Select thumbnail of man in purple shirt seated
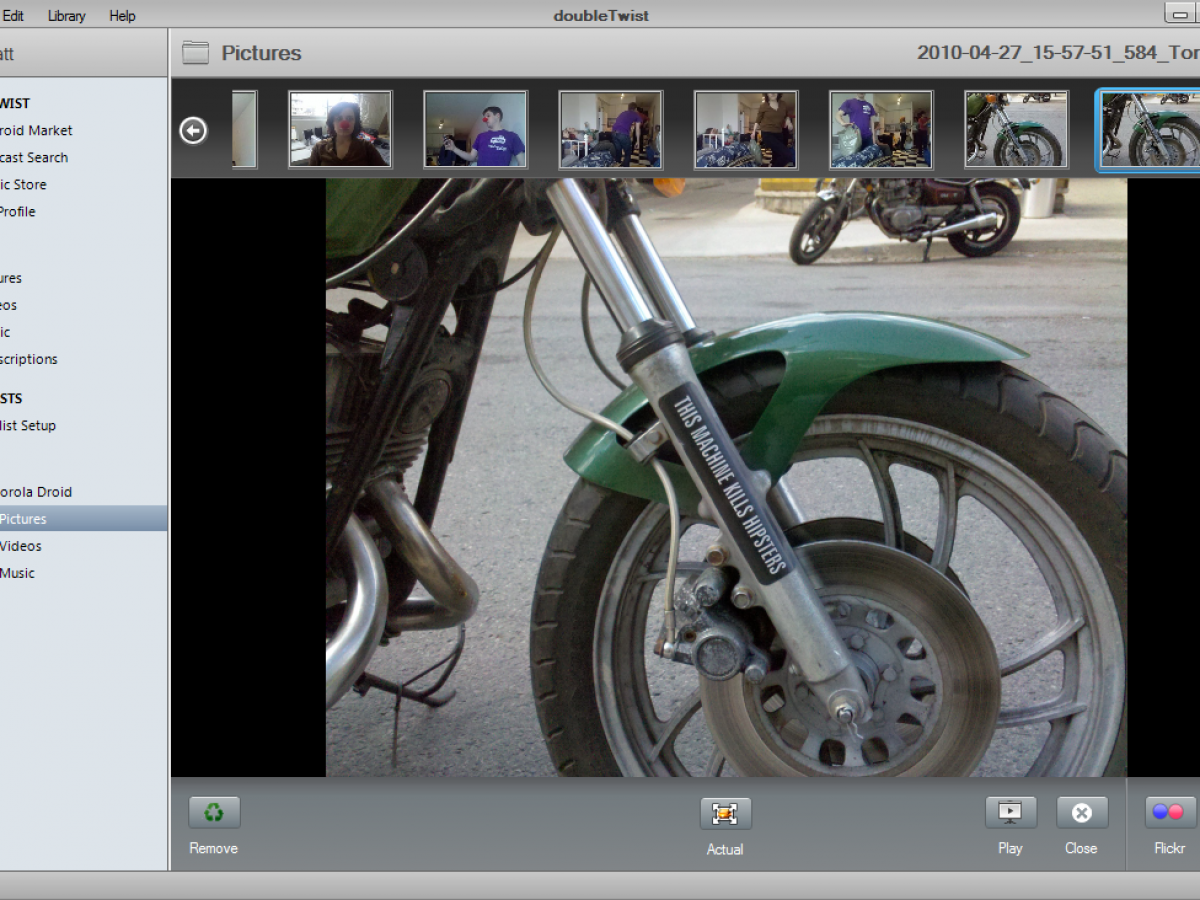1200x900 pixels. [475, 129]
